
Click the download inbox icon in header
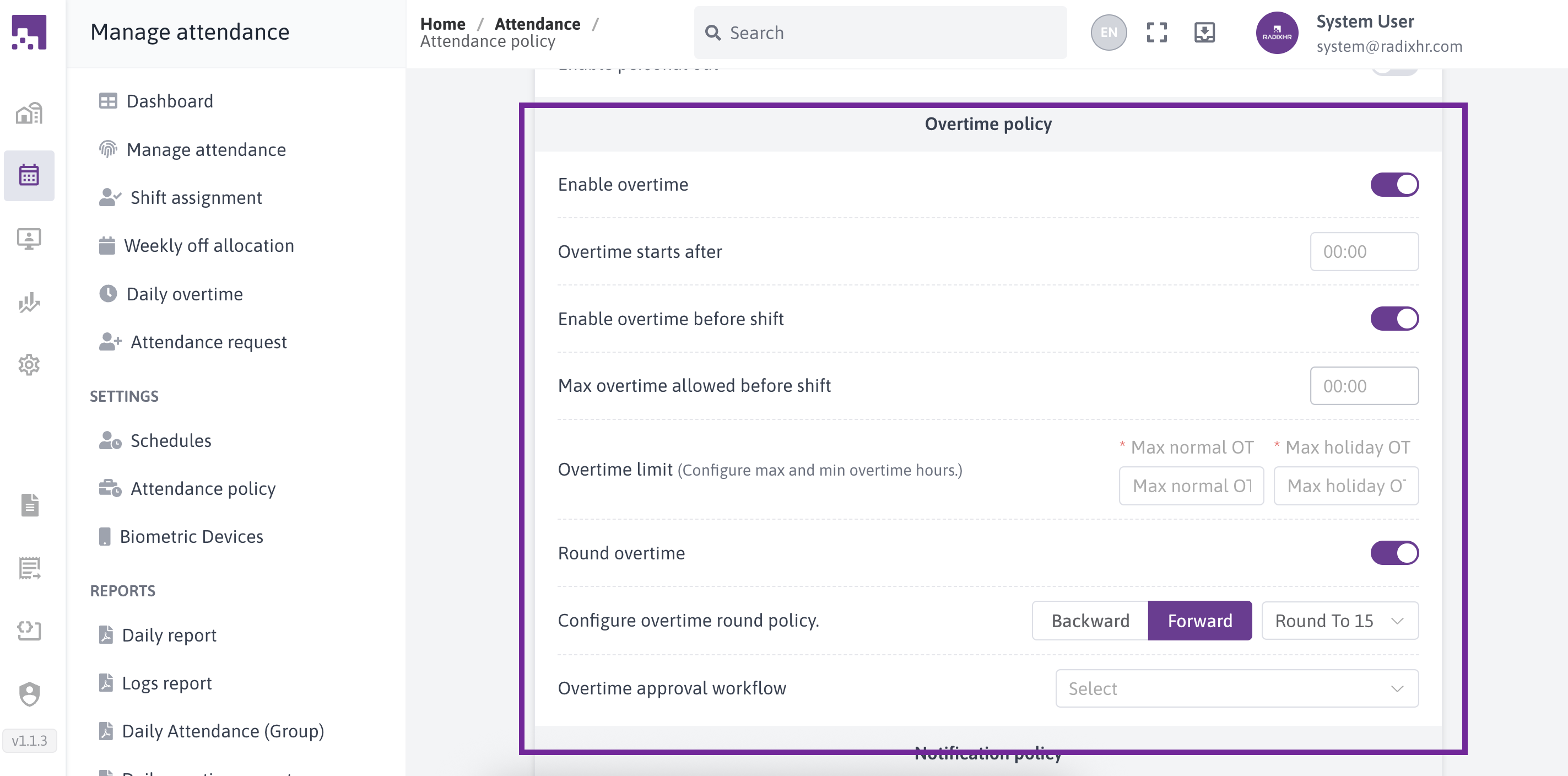[1204, 33]
